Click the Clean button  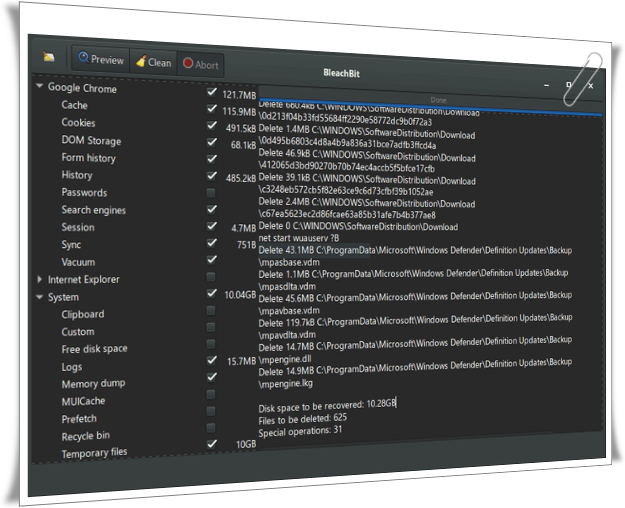[x=153, y=62]
